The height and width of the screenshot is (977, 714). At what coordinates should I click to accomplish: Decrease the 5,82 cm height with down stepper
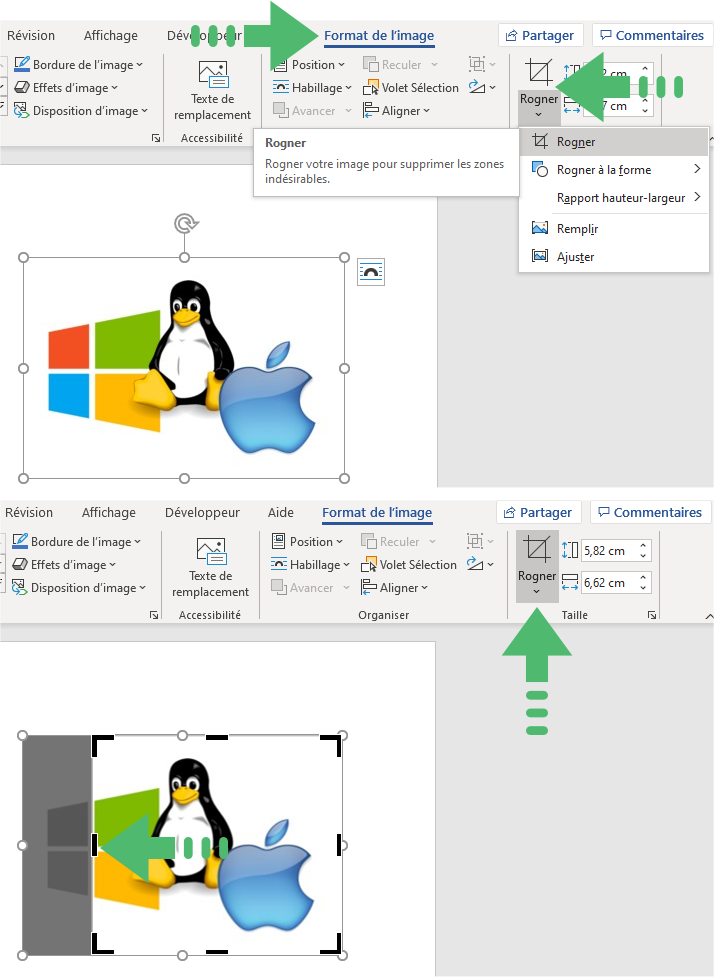[x=643, y=556]
